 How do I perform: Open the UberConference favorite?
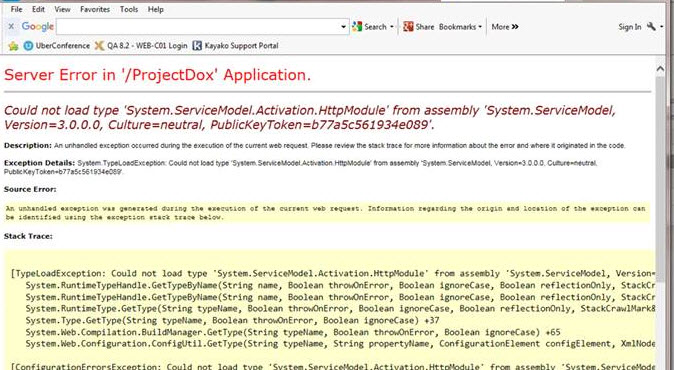57,46
